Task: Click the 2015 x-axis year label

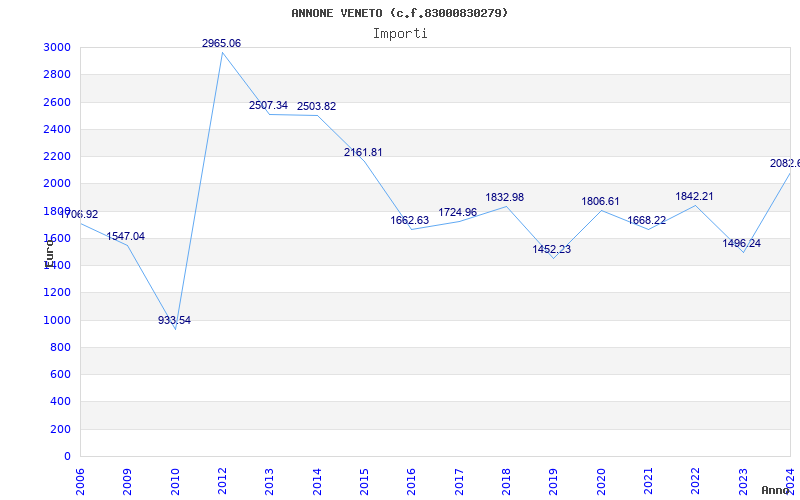Action: (364, 482)
